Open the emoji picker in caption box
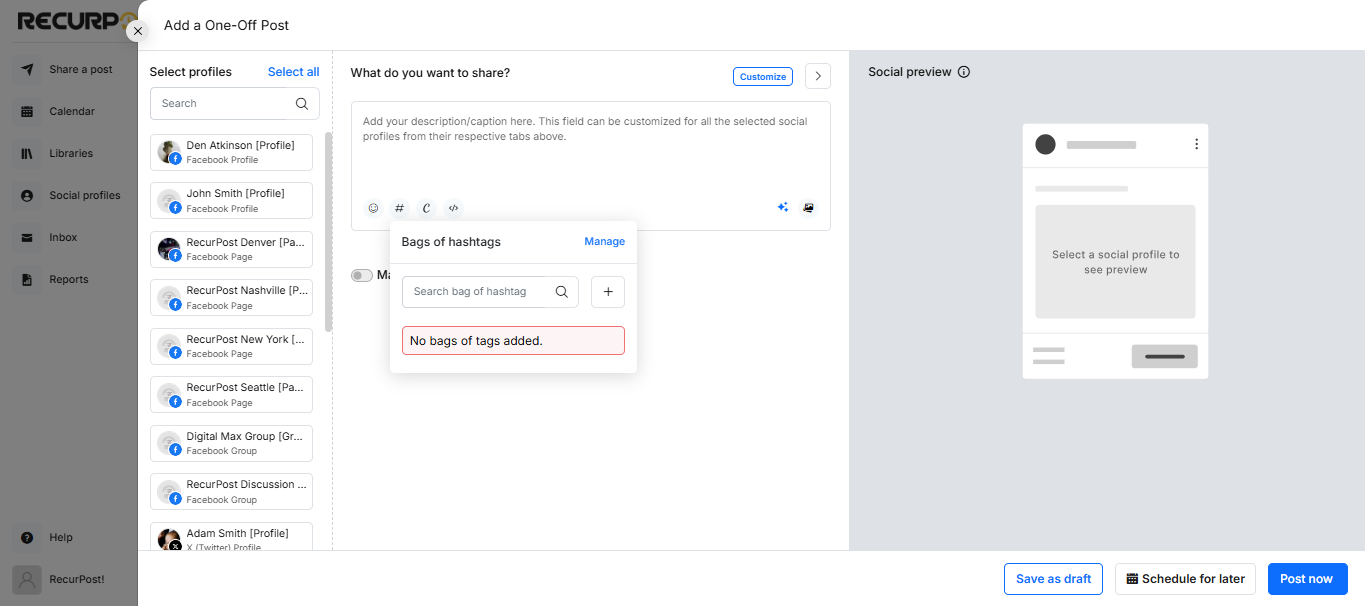 (374, 208)
